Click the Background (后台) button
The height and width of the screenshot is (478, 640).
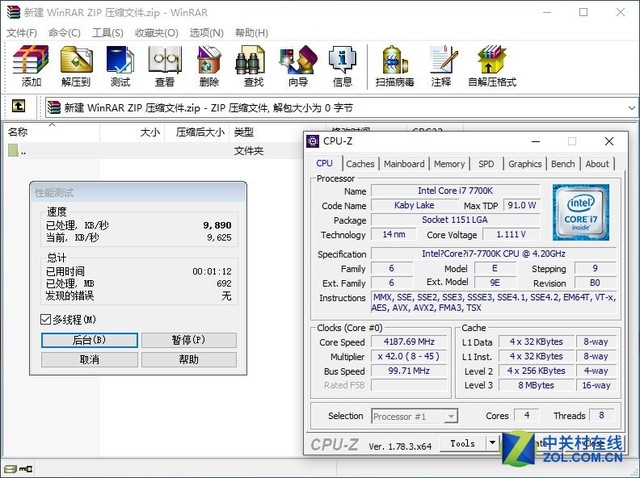tap(89, 340)
